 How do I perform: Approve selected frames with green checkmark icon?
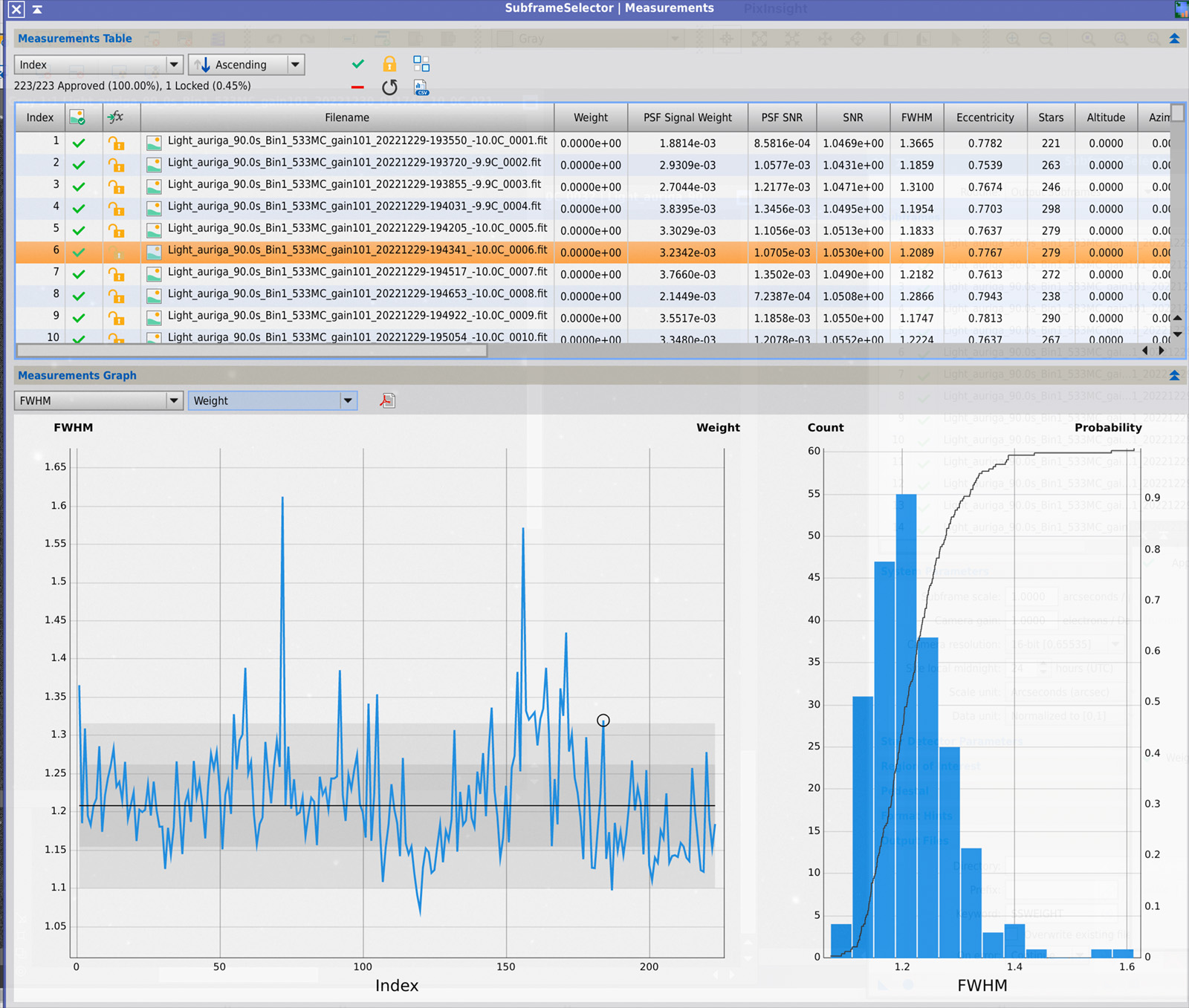tap(358, 64)
